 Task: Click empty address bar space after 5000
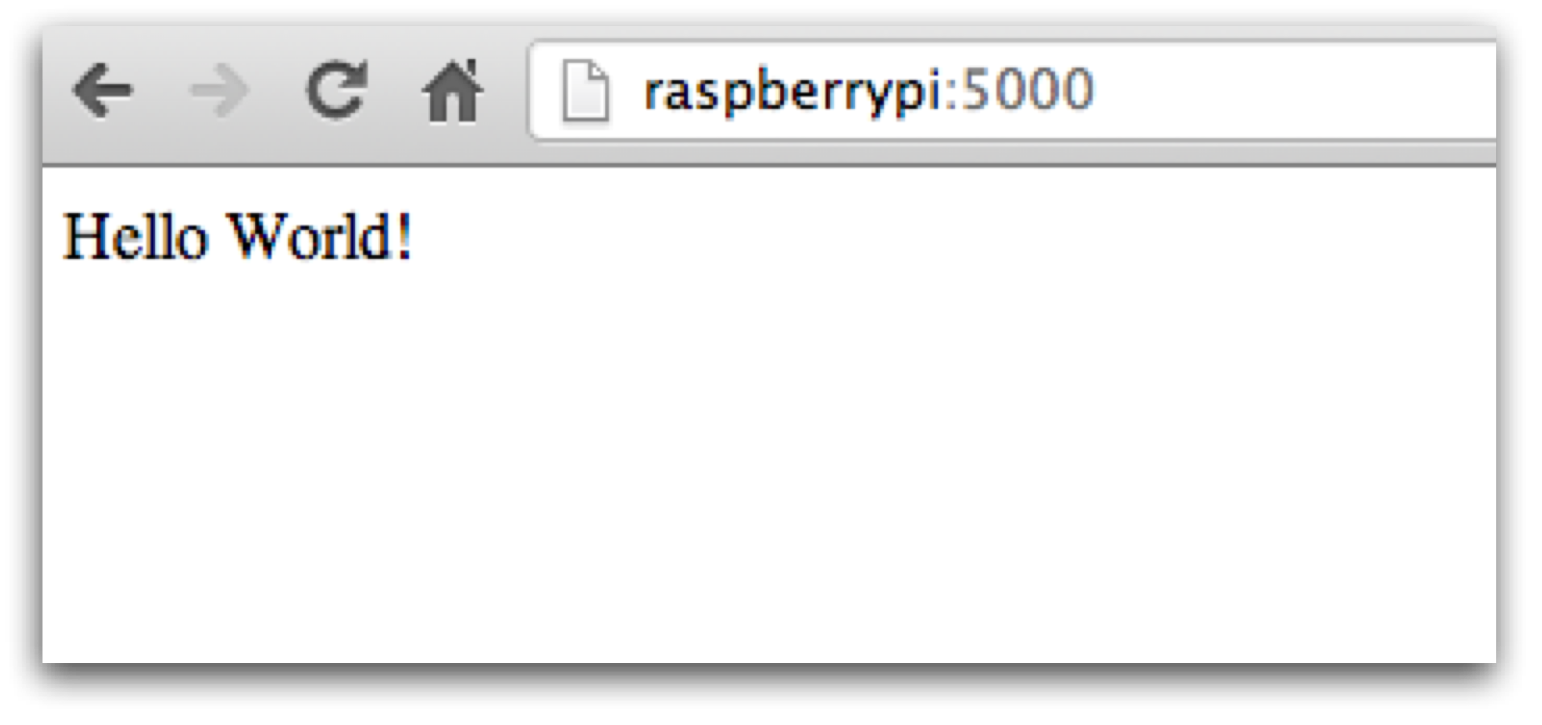pos(1295,92)
